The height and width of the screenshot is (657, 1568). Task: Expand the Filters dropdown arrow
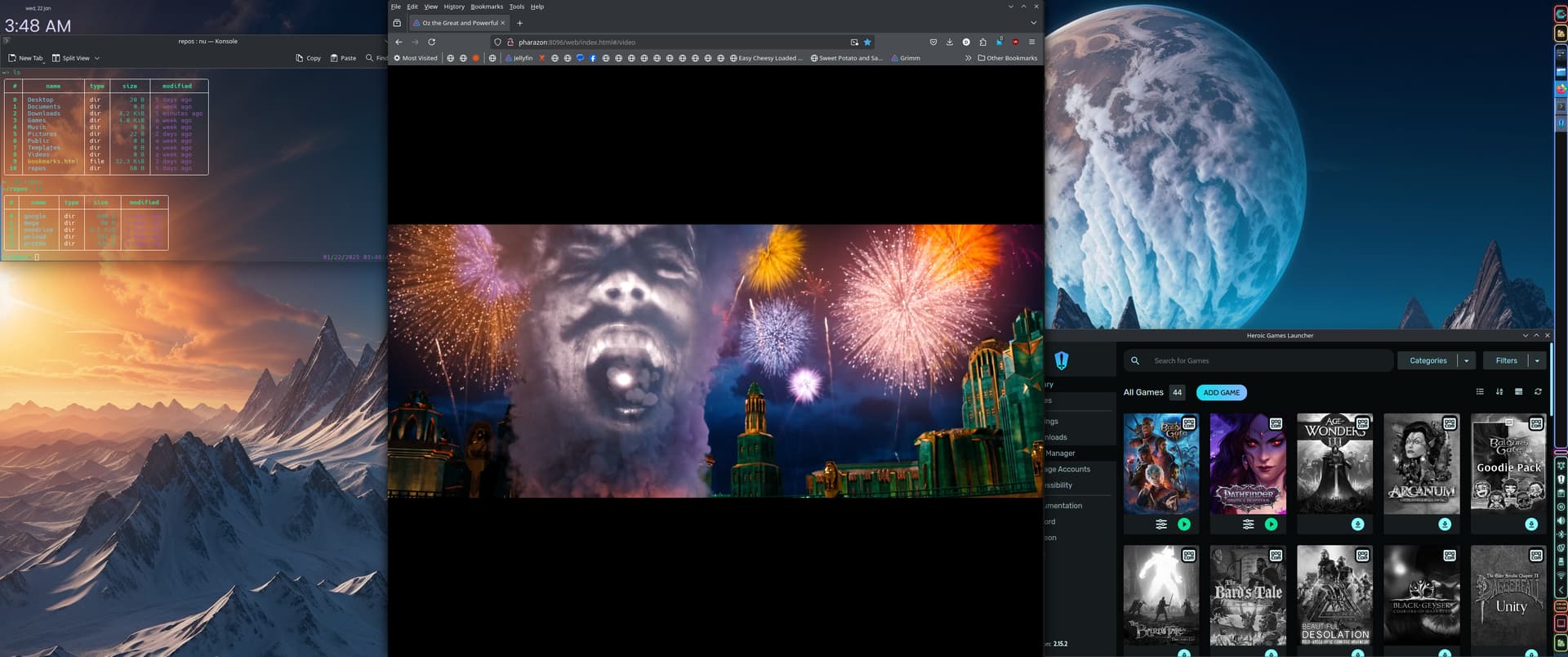click(1537, 360)
